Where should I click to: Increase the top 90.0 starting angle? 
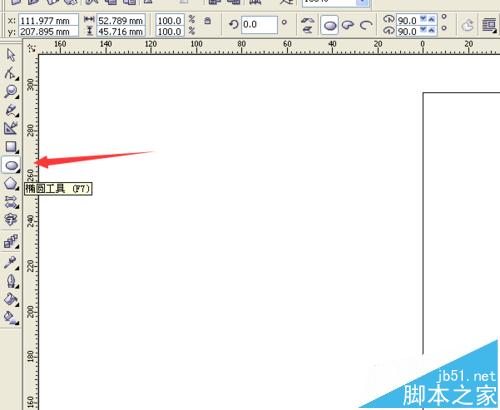(x=432, y=19)
